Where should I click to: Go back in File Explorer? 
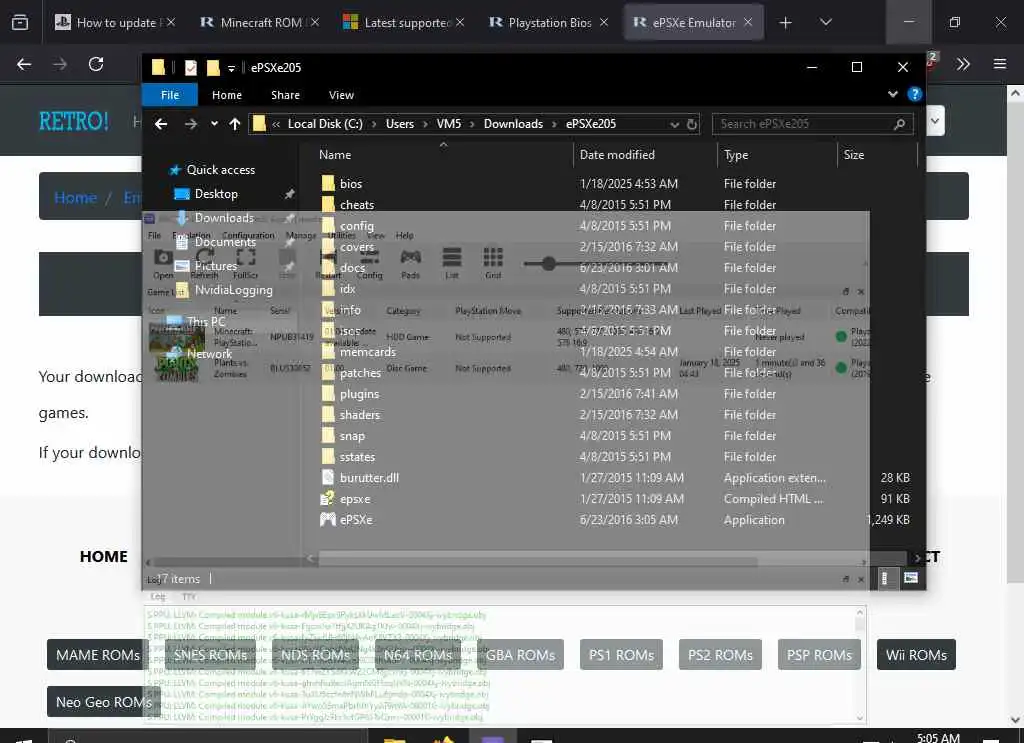[x=161, y=124]
